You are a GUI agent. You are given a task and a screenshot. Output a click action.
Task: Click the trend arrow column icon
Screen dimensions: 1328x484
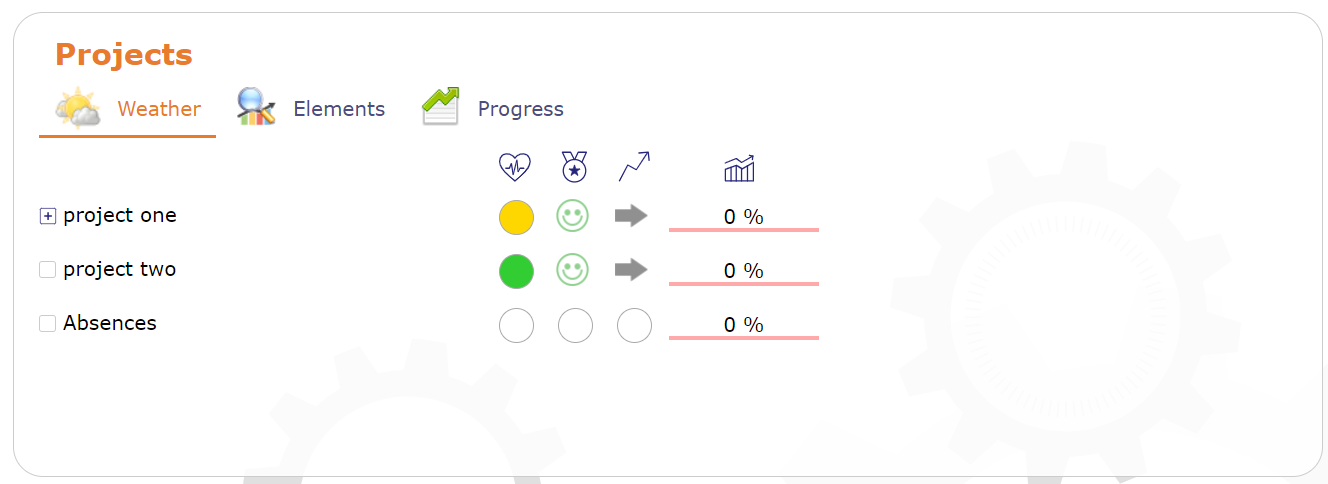(634, 167)
